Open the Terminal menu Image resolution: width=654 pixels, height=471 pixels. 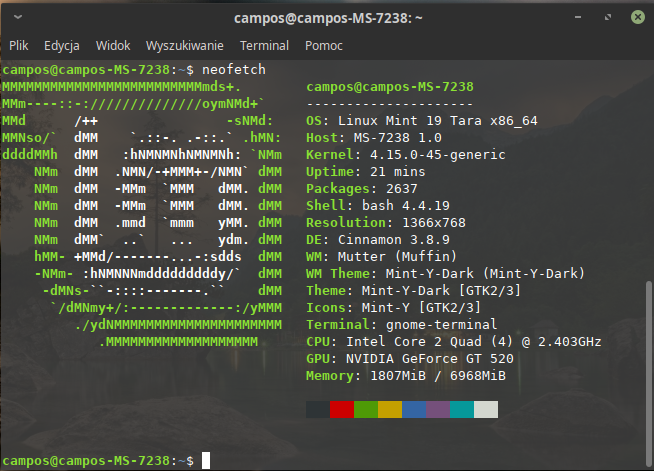pyautogui.click(x=264, y=45)
